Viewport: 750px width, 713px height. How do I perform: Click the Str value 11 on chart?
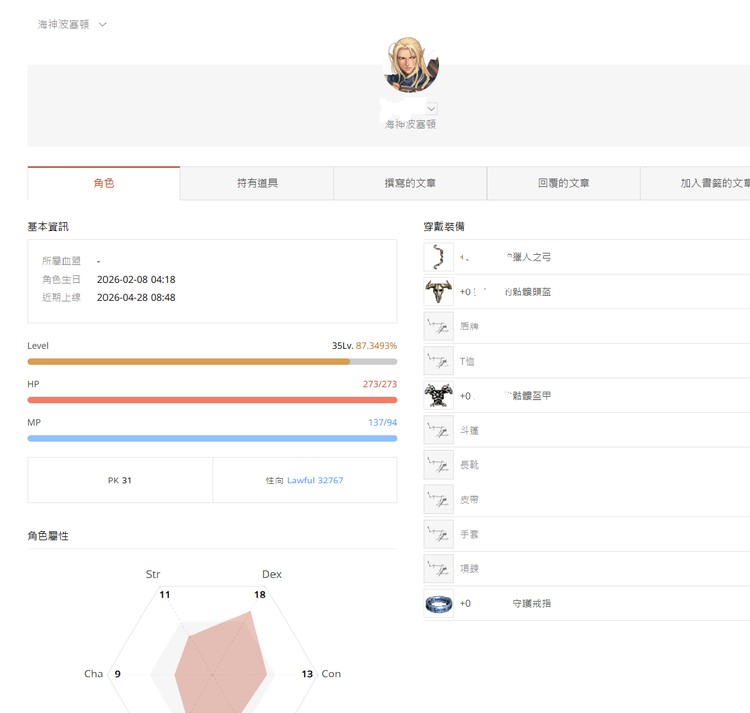point(165,594)
